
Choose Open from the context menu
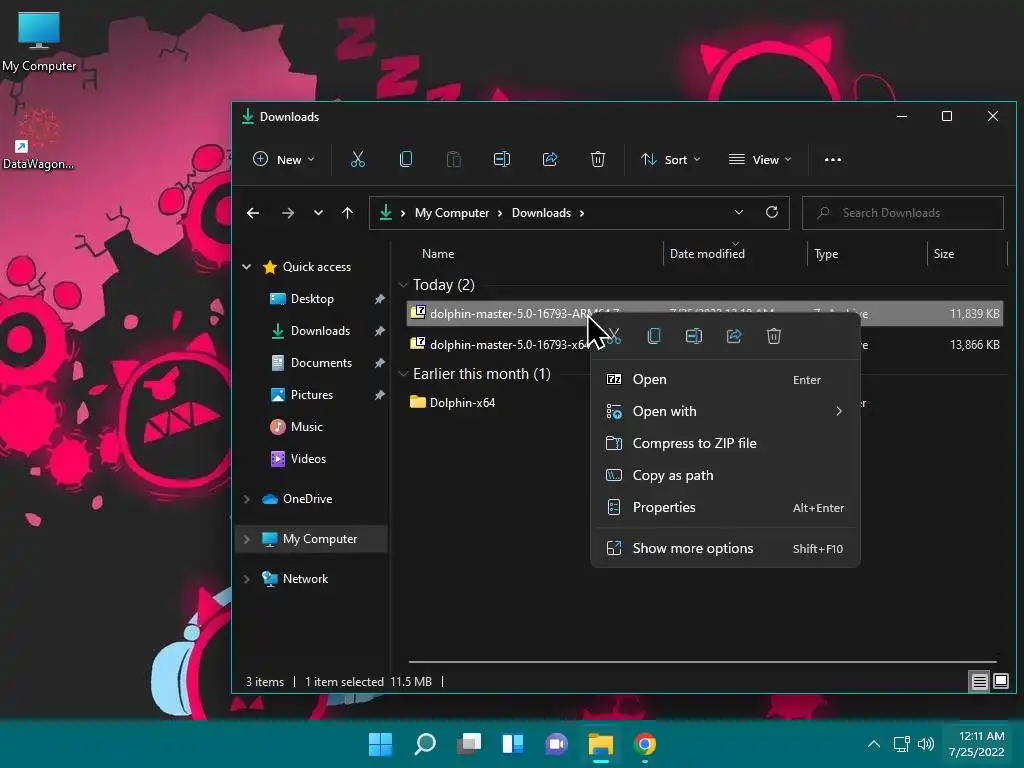coord(725,379)
